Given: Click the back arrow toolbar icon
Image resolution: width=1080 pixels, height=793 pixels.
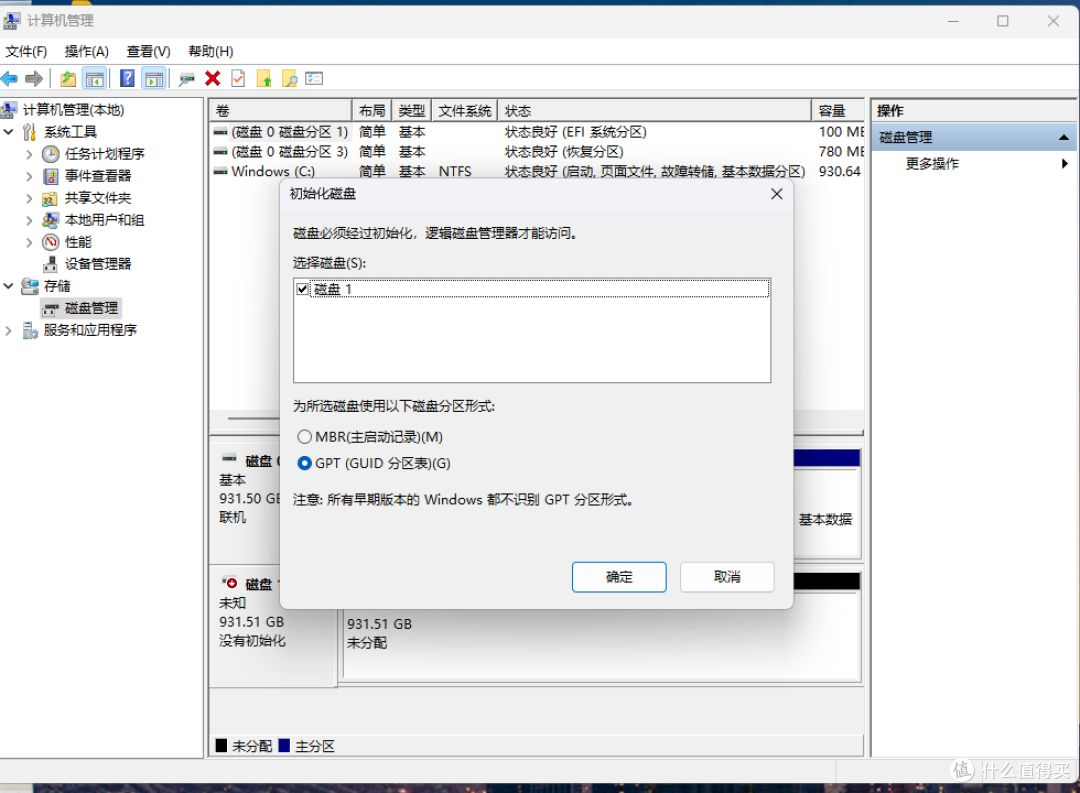Looking at the screenshot, I should (x=9, y=79).
